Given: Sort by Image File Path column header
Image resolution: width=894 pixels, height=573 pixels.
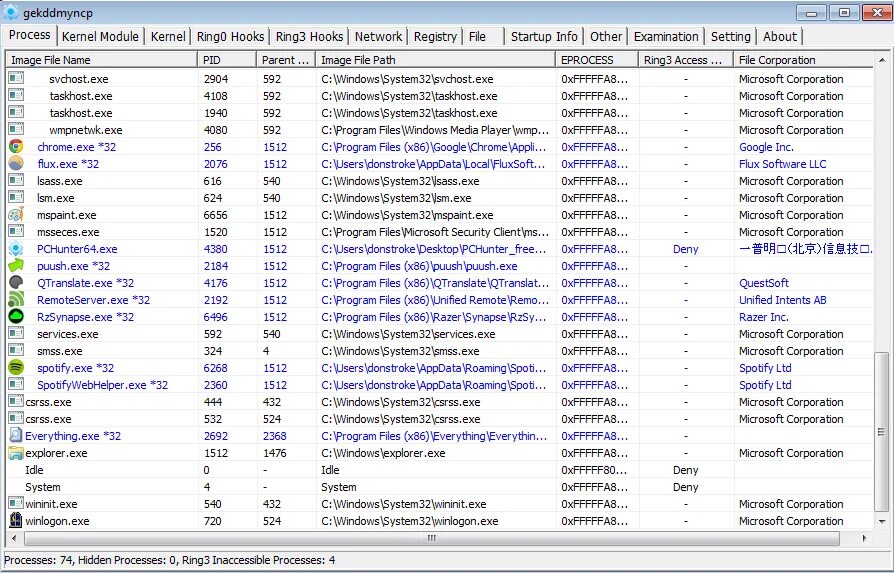Looking at the screenshot, I should pyautogui.click(x=436, y=60).
